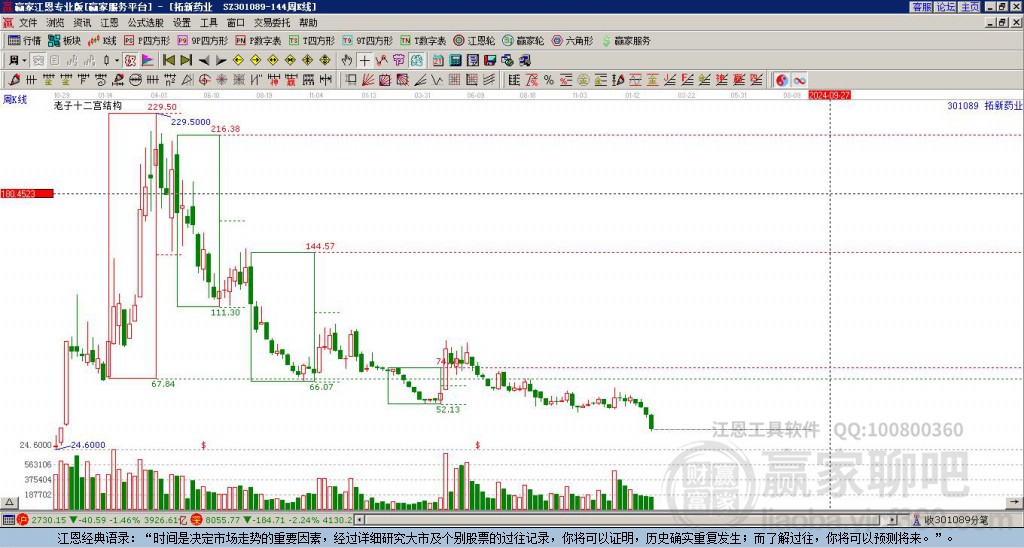Click the 144.57 price level label
Image resolution: width=1024 pixels, height=548 pixels.
[x=320, y=246]
